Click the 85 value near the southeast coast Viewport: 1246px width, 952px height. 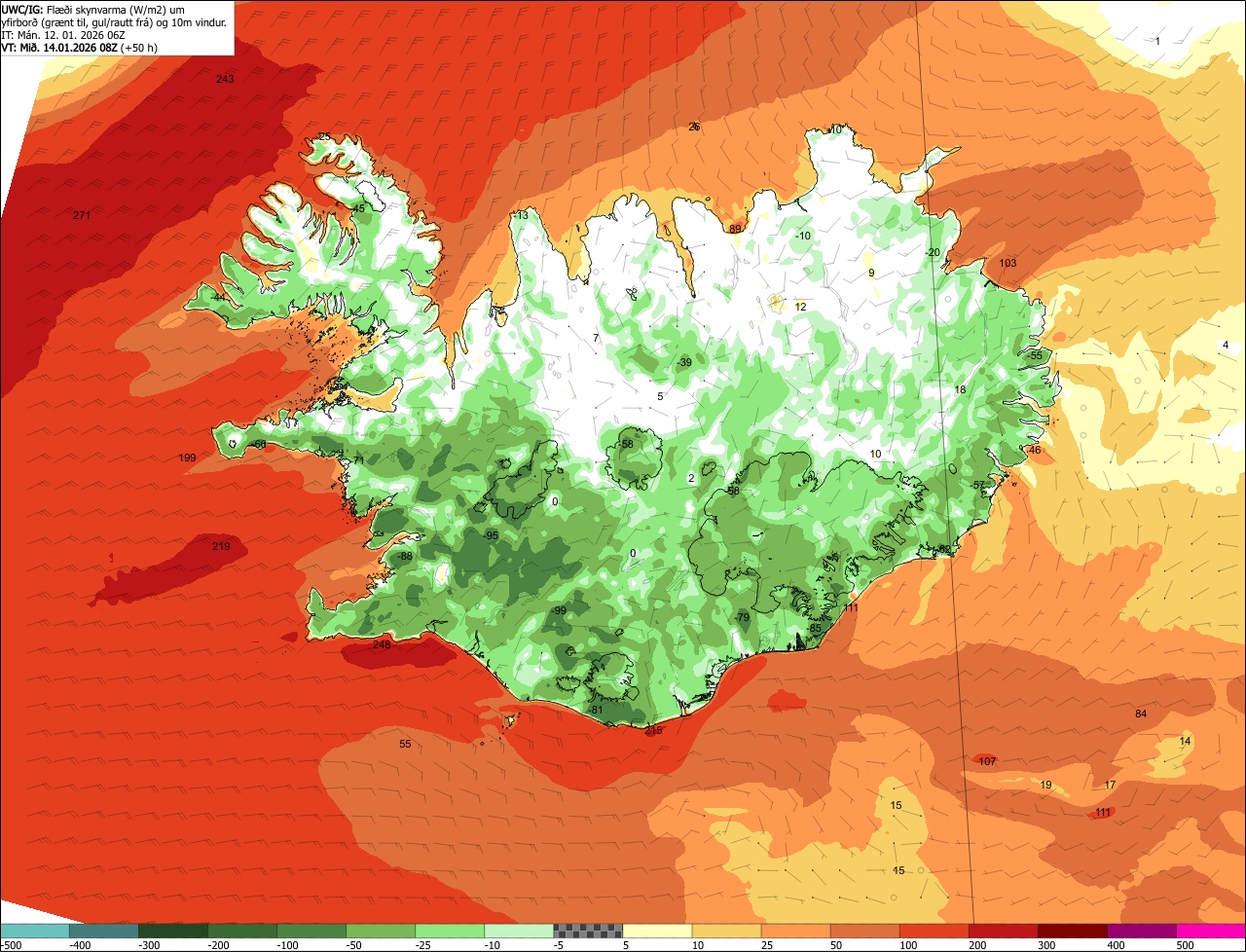pyautogui.click(x=815, y=628)
